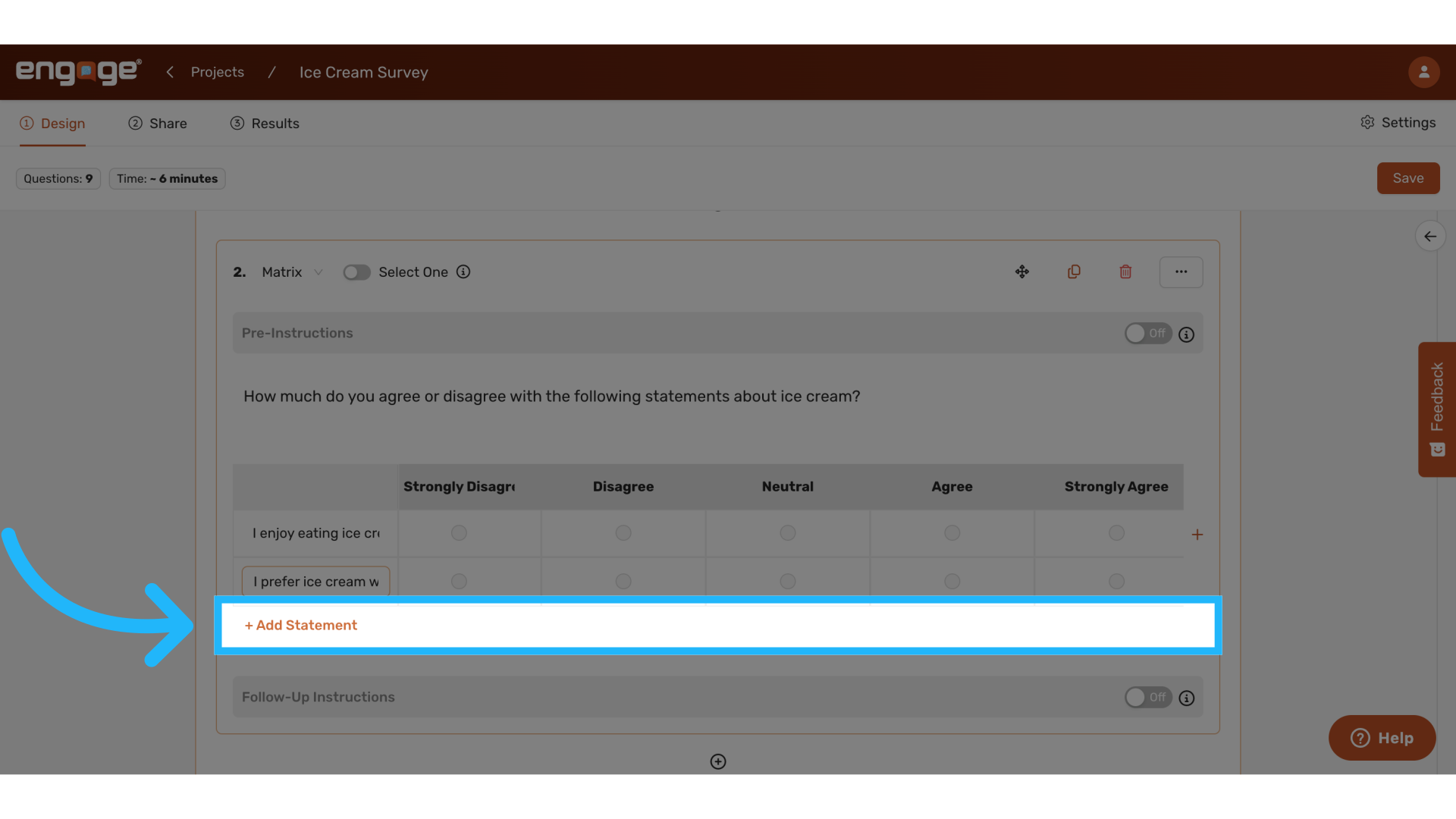Open the Matrix question type dropdown

(293, 272)
